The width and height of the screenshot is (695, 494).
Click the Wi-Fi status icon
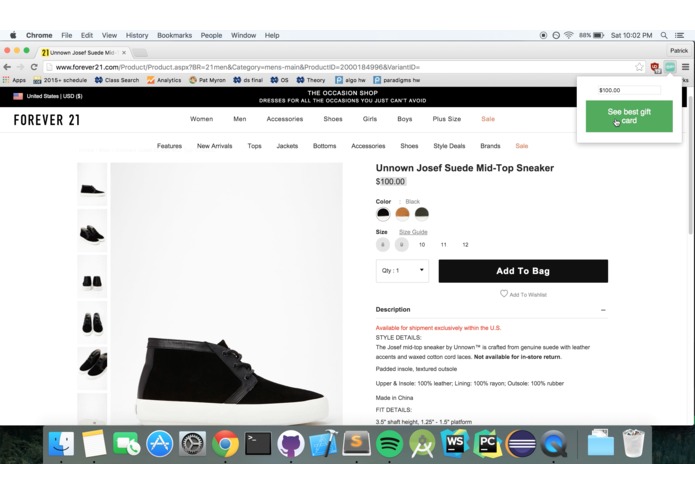pos(569,35)
